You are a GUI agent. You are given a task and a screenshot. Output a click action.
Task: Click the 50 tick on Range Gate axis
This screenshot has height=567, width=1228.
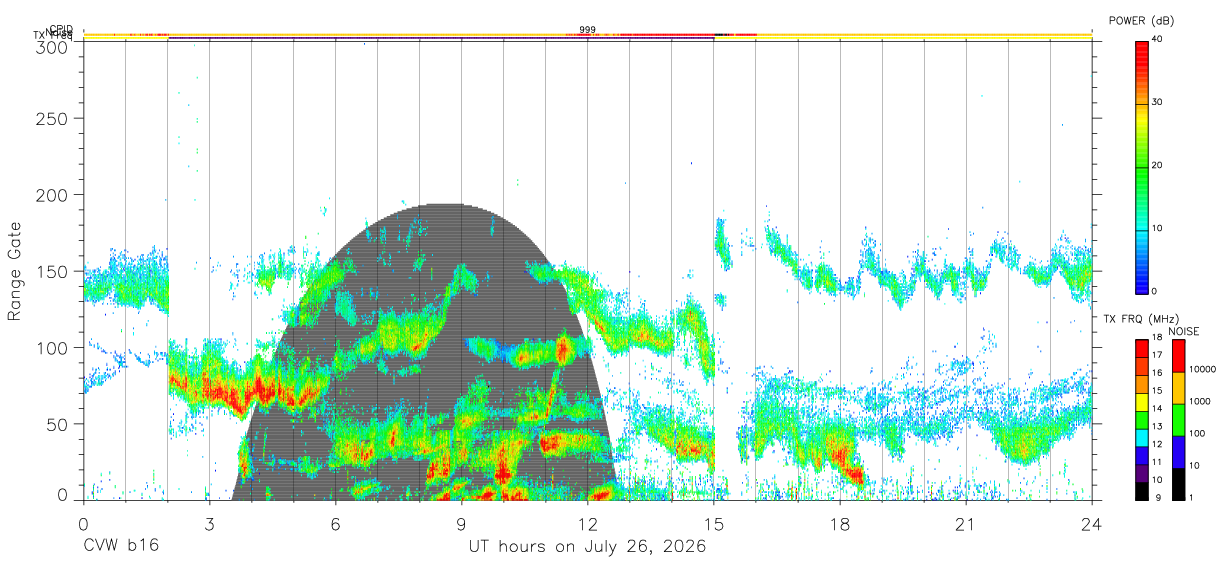point(59,423)
